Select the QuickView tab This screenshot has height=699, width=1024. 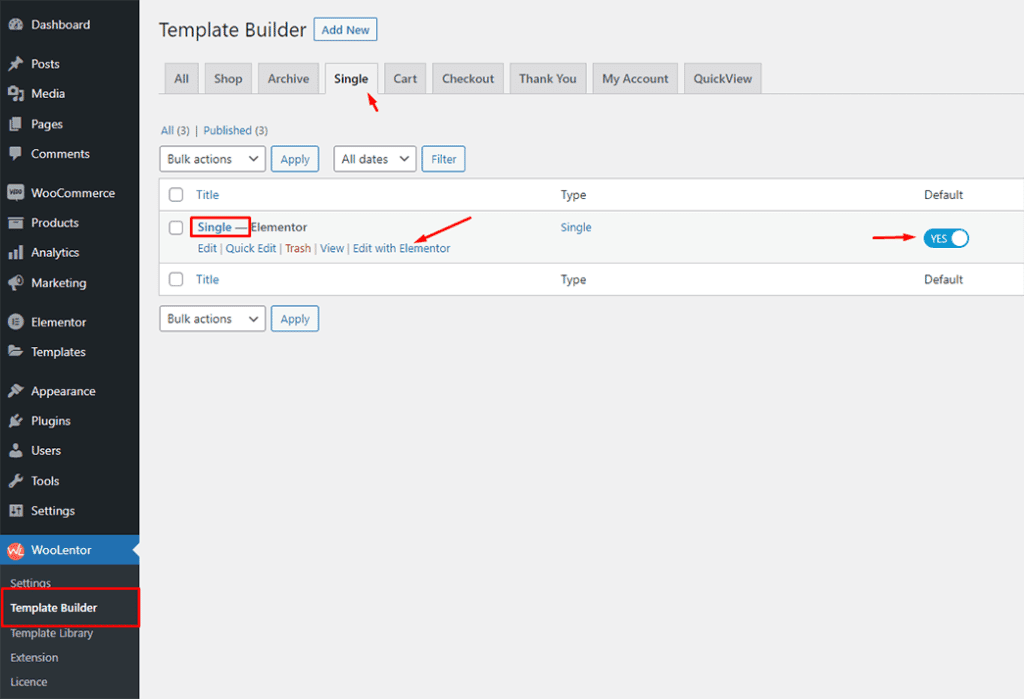(723, 79)
